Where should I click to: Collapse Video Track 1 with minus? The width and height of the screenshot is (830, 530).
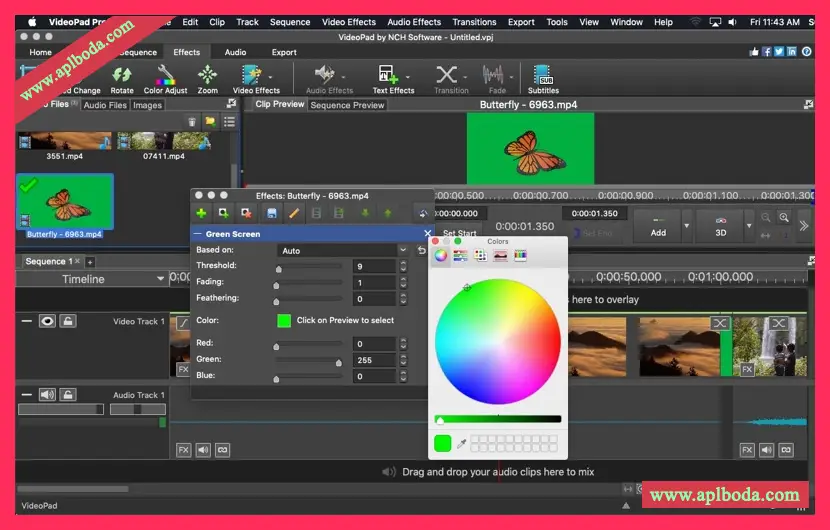pyautogui.click(x=27, y=321)
